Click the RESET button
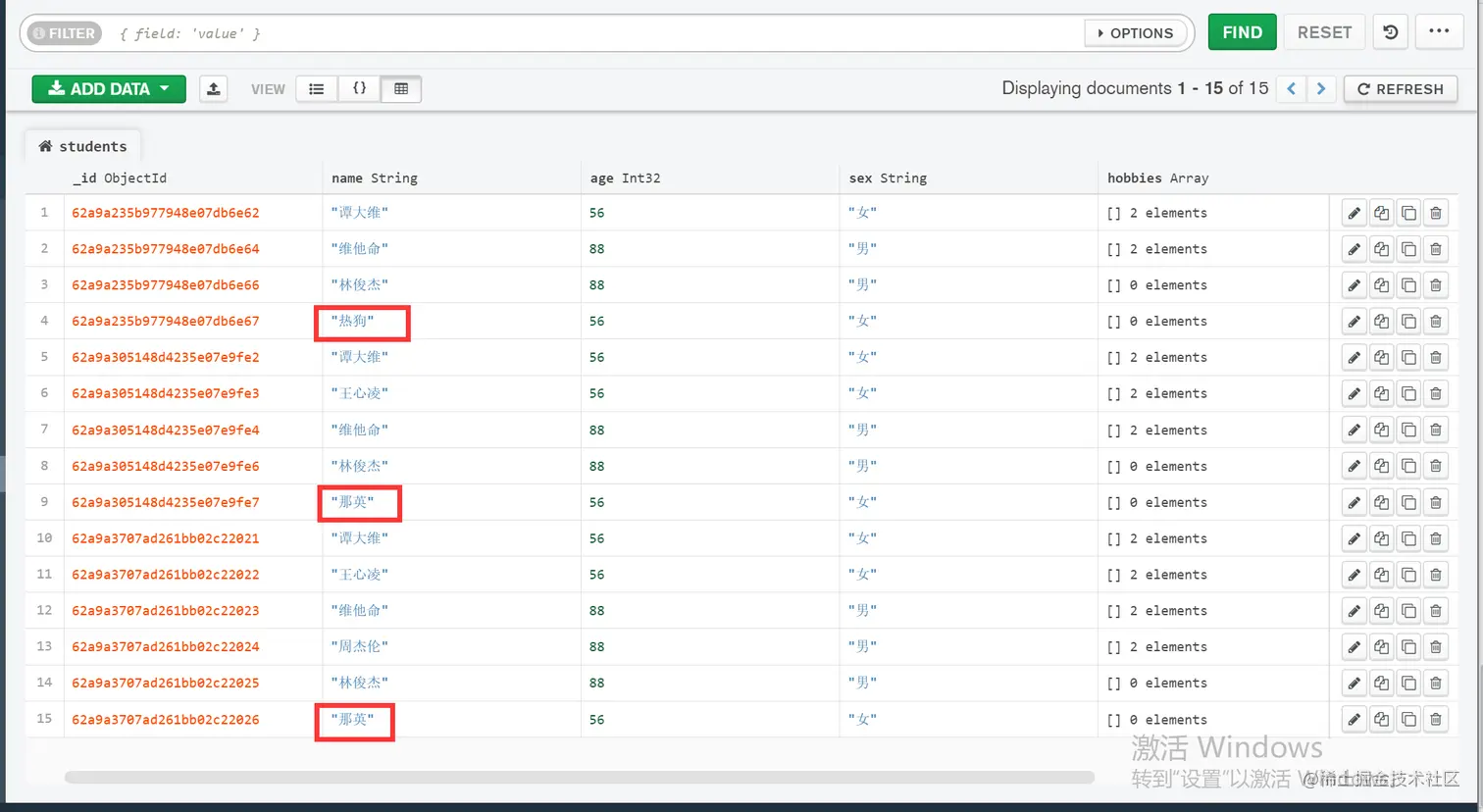1483x812 pixels. (x=1324, y=32)
